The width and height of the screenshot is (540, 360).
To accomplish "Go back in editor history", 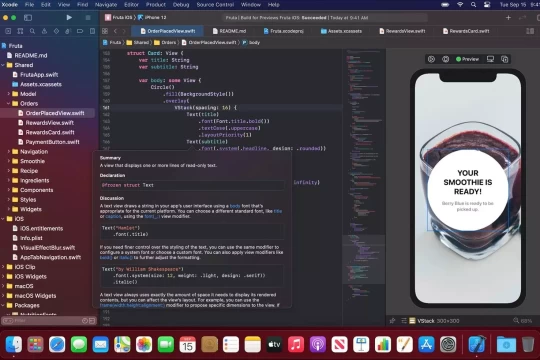I will click(x=115, y=31).
